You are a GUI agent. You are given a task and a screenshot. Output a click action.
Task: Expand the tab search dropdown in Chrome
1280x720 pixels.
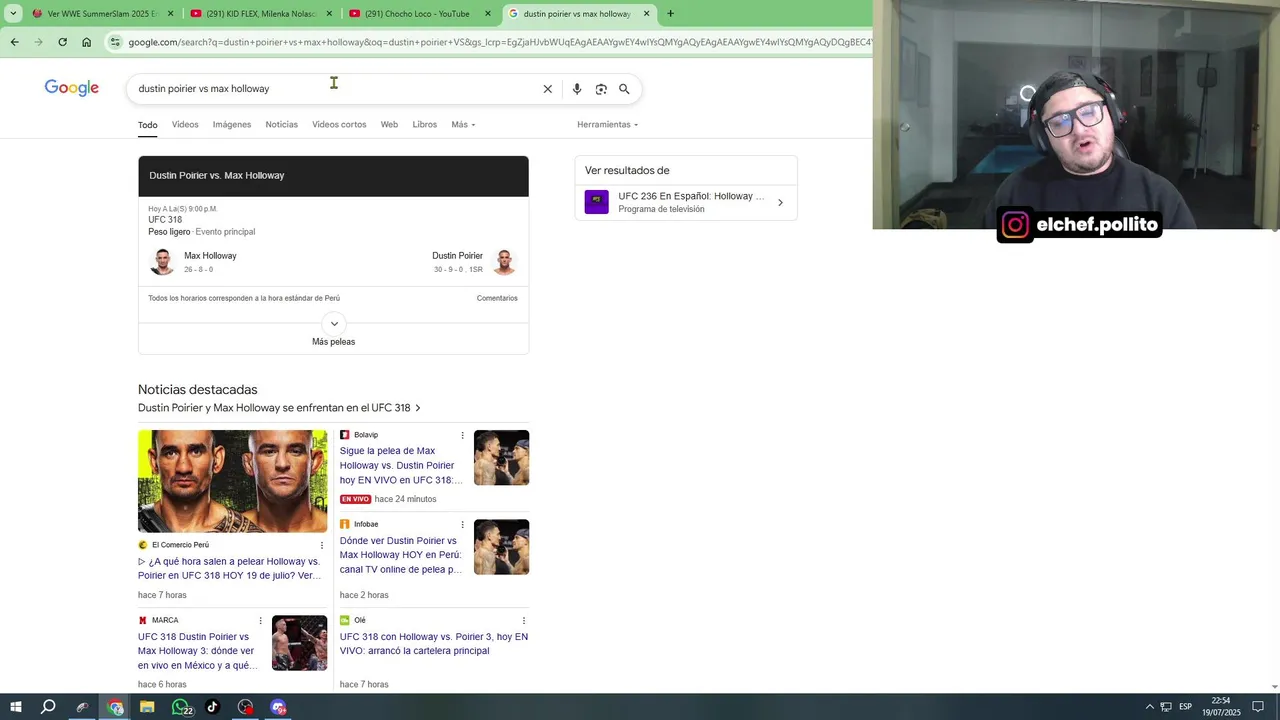pyautogui.click(x=13, y=14)
